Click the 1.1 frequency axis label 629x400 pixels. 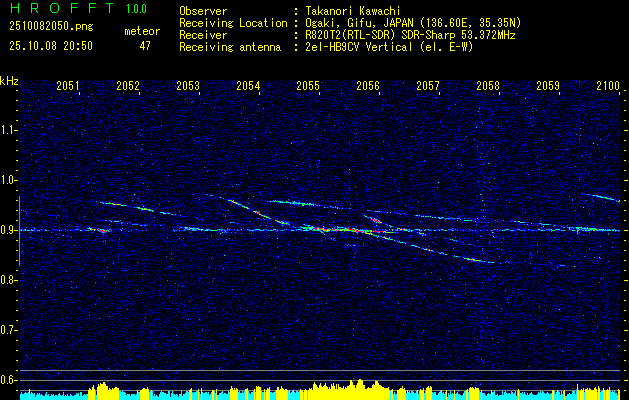(x=8, y=130)
